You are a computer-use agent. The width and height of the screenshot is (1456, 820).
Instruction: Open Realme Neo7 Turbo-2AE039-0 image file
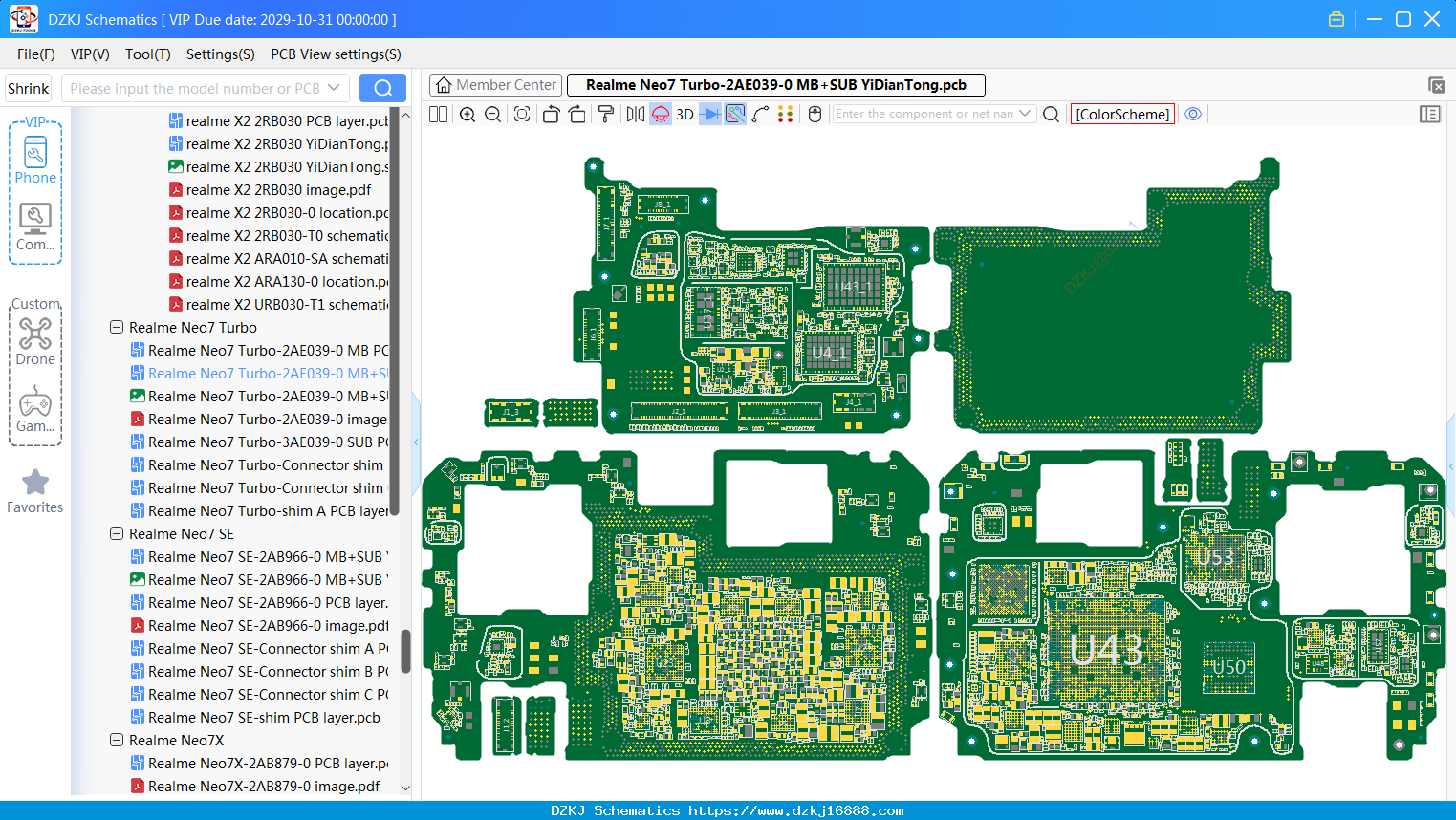pos(259,419)
